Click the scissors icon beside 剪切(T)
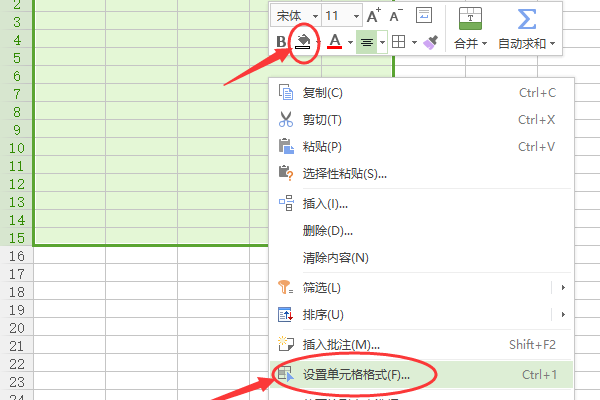The height and width of the screenshot is (400, 600). click(x=286, y=119)
